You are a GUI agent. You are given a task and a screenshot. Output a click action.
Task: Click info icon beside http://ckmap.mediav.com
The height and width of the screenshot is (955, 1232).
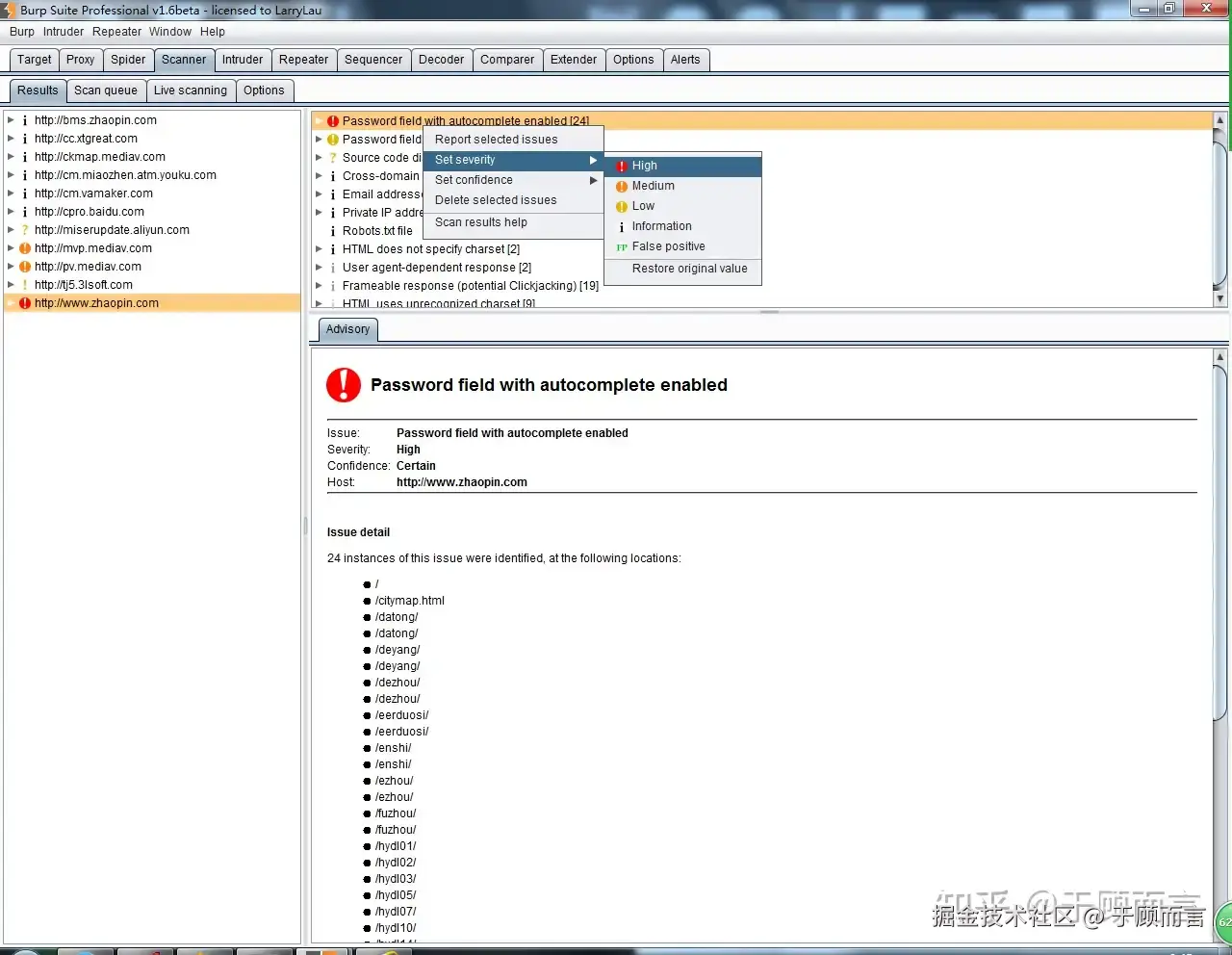pos(25,158)
